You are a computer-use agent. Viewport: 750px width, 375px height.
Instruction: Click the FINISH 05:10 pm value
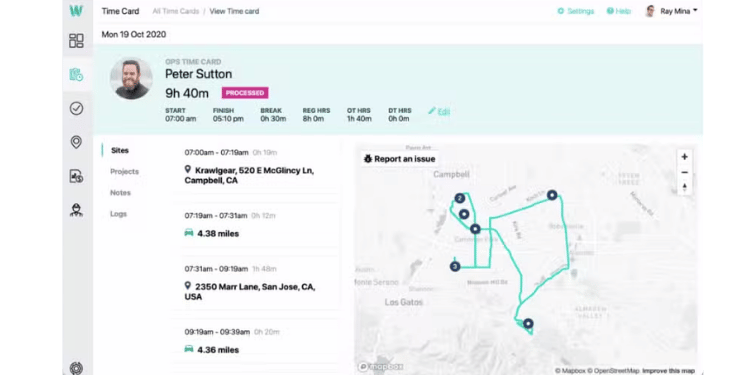[x=228, y=119]
